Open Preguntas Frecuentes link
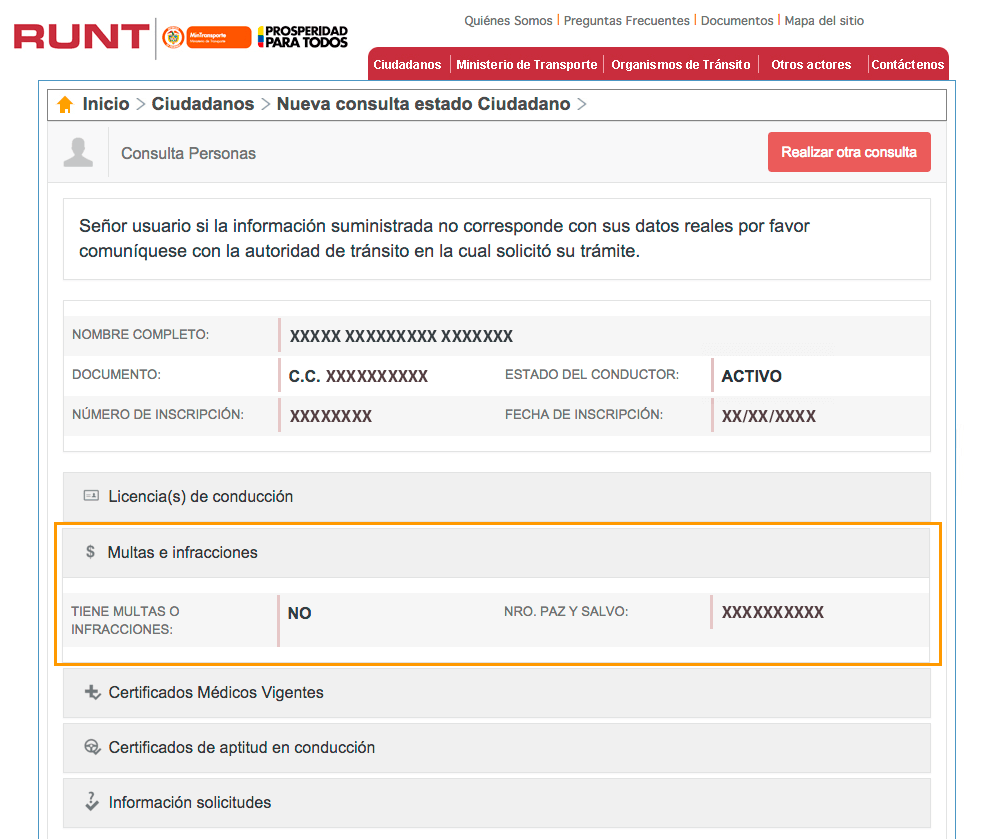This screenshot has height=839, width=996. 626,20
